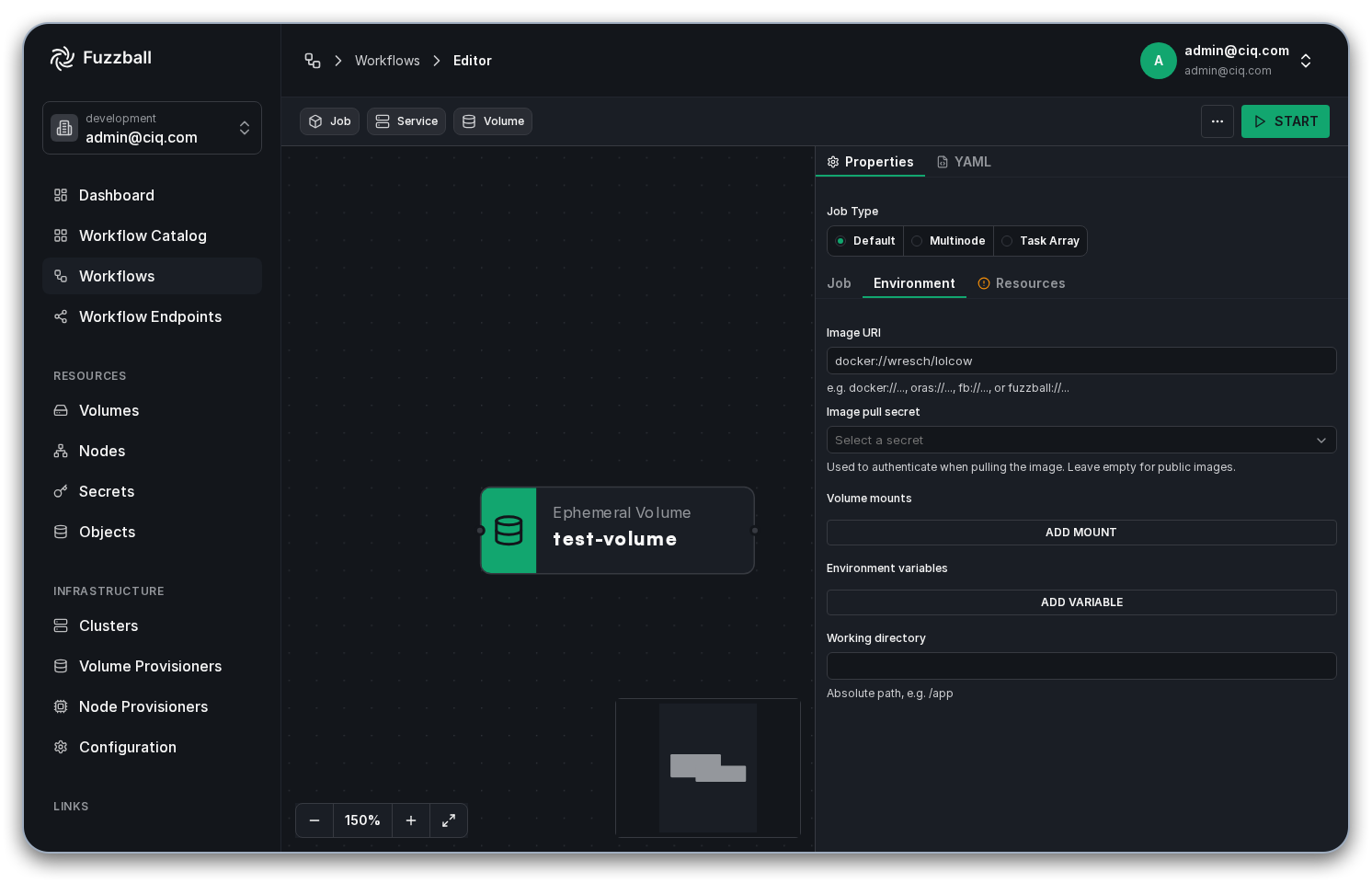Click the workflow breadcrumb root icon
This screenshot has width=1372, height=883.
coord(313,61)
